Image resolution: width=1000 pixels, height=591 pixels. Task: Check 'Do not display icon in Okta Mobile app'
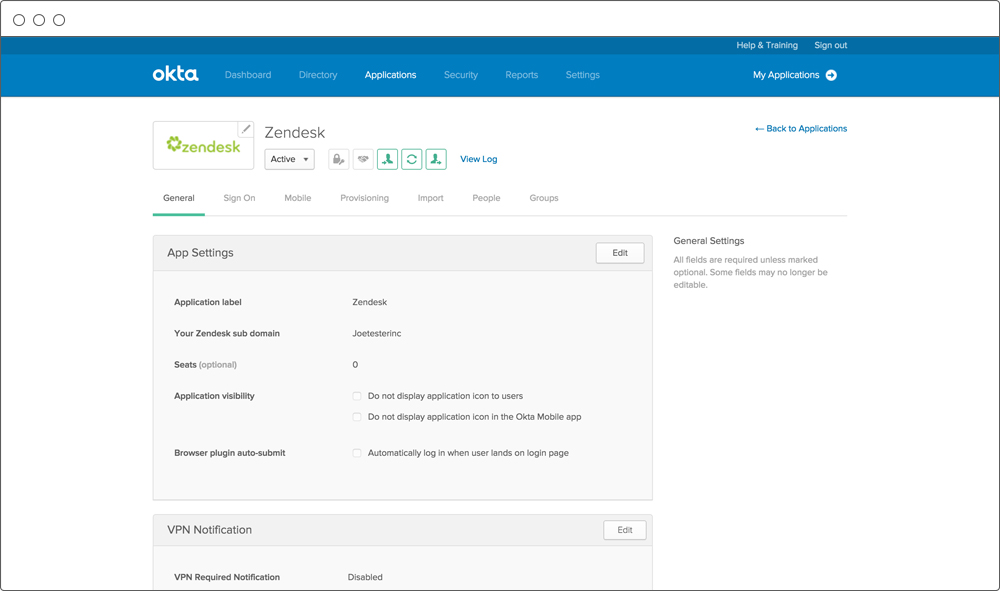tap(357, 417)
